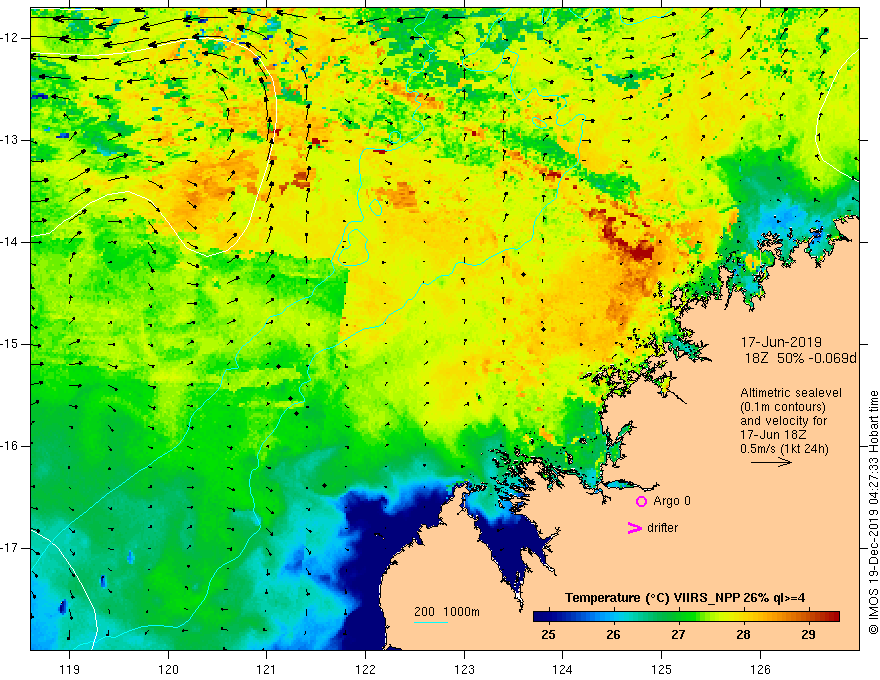Click the '200 1000m' depth contour label

447,612
